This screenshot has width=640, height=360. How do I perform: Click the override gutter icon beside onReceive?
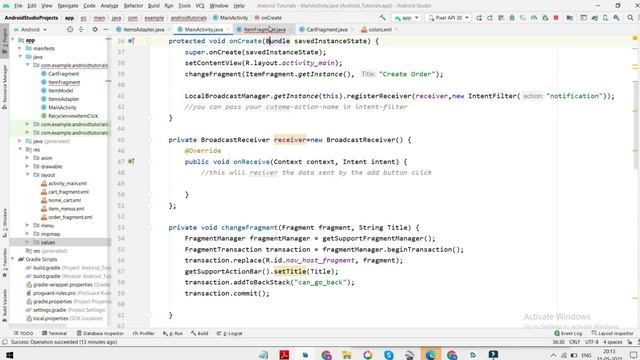[x=131, y=162]
